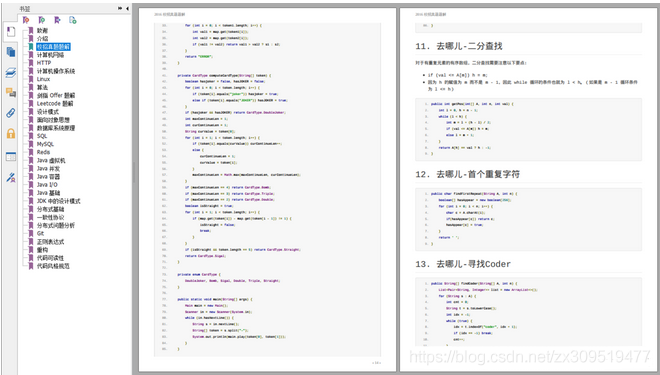This screenshot has width=660, height=375.
Task: Open the Java 容器 bookmark
Action: [48, 177]
